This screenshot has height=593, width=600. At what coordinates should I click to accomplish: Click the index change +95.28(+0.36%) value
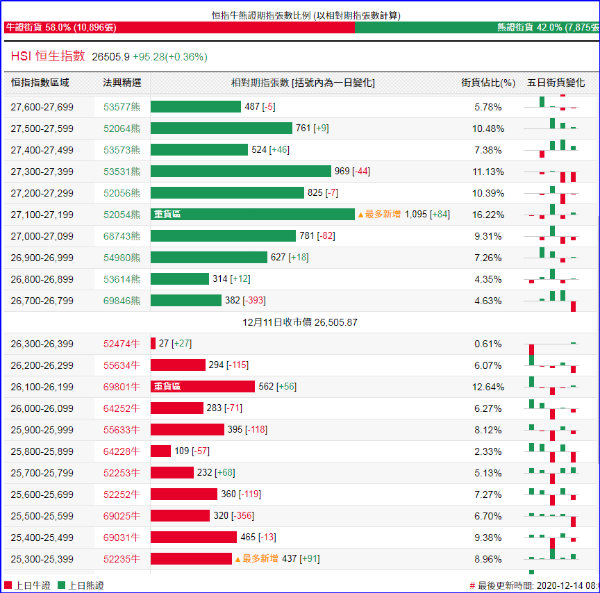tap(170, 57)
